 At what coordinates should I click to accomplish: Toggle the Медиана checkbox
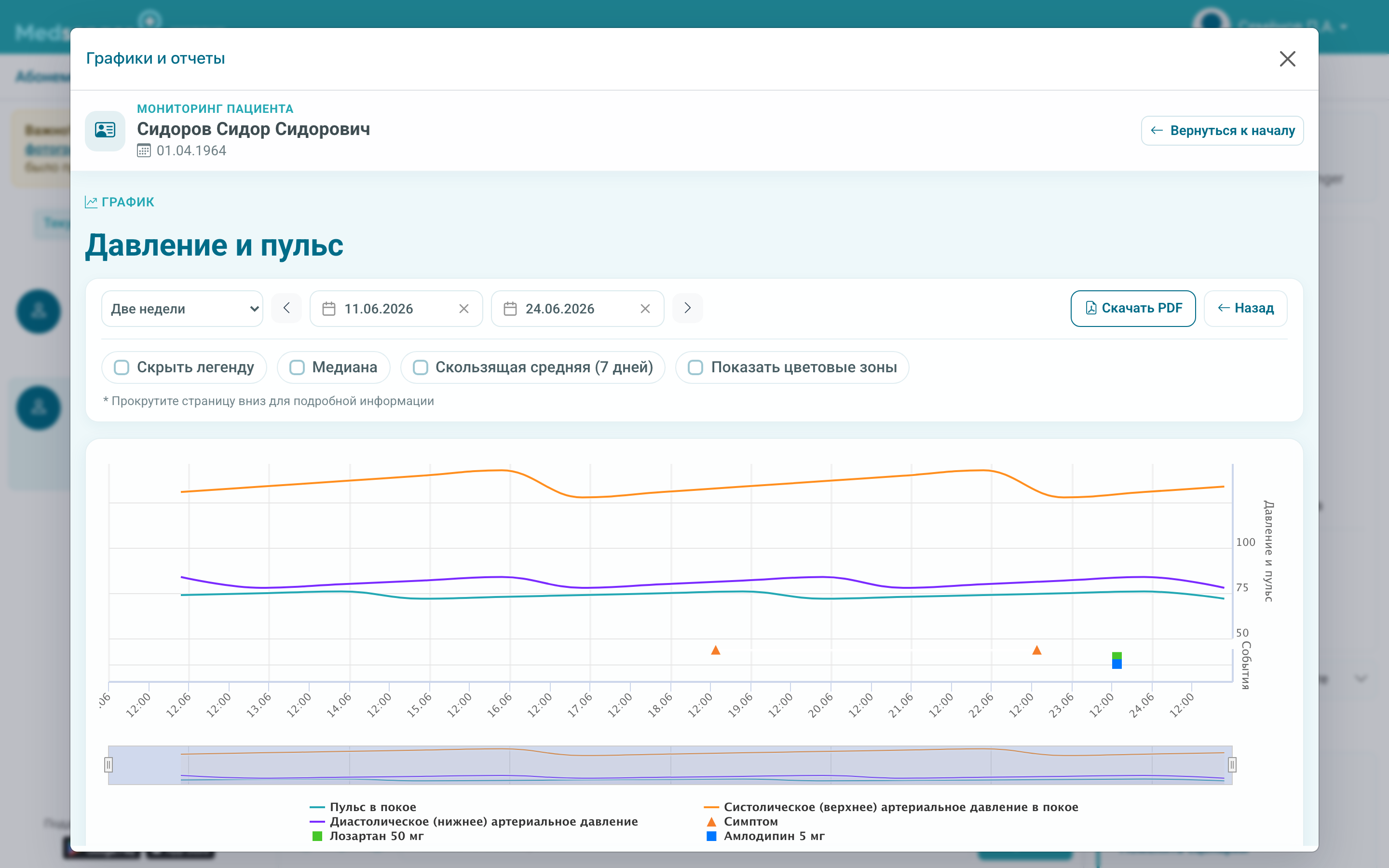coord(297,367)
